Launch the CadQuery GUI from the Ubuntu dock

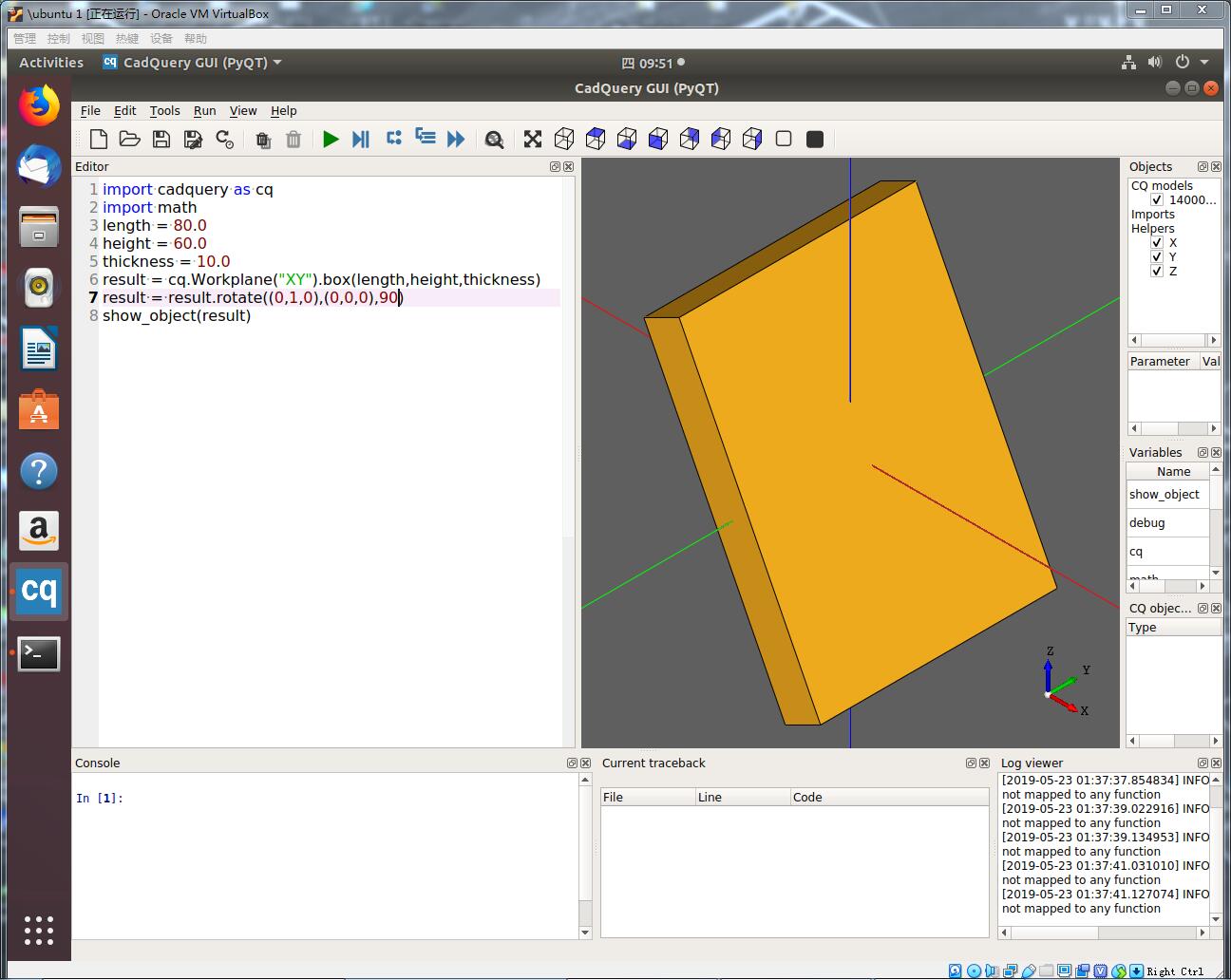click(39, 591)
